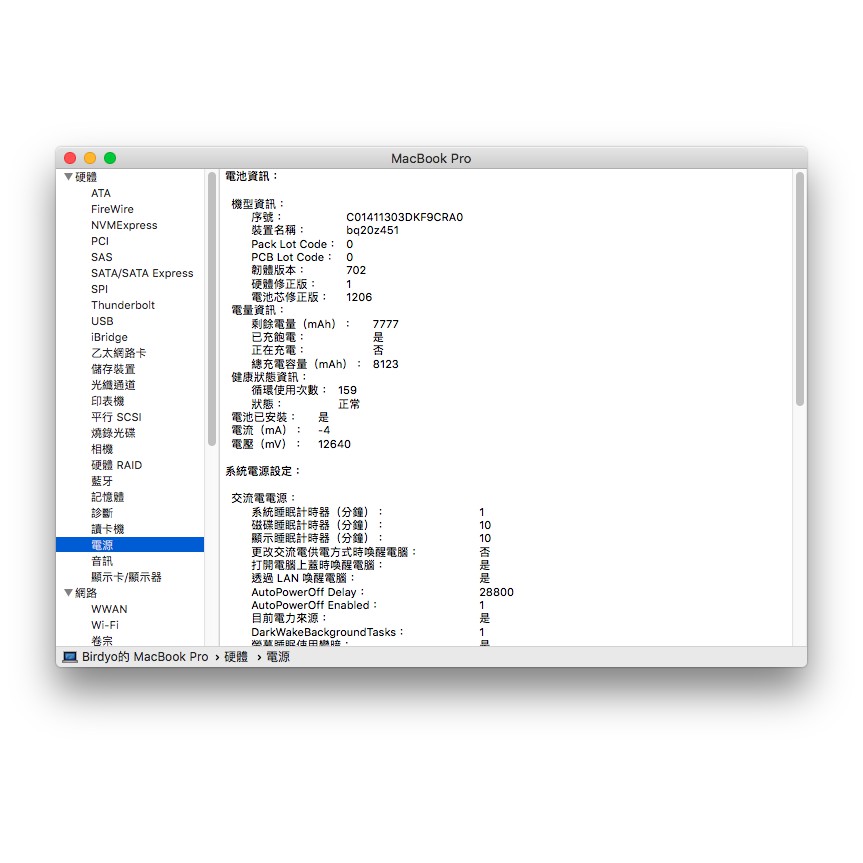The image size is (863, 863).
Task: Open 顯示卡/顯示器 graphics entry
Action: click(126, 577)
